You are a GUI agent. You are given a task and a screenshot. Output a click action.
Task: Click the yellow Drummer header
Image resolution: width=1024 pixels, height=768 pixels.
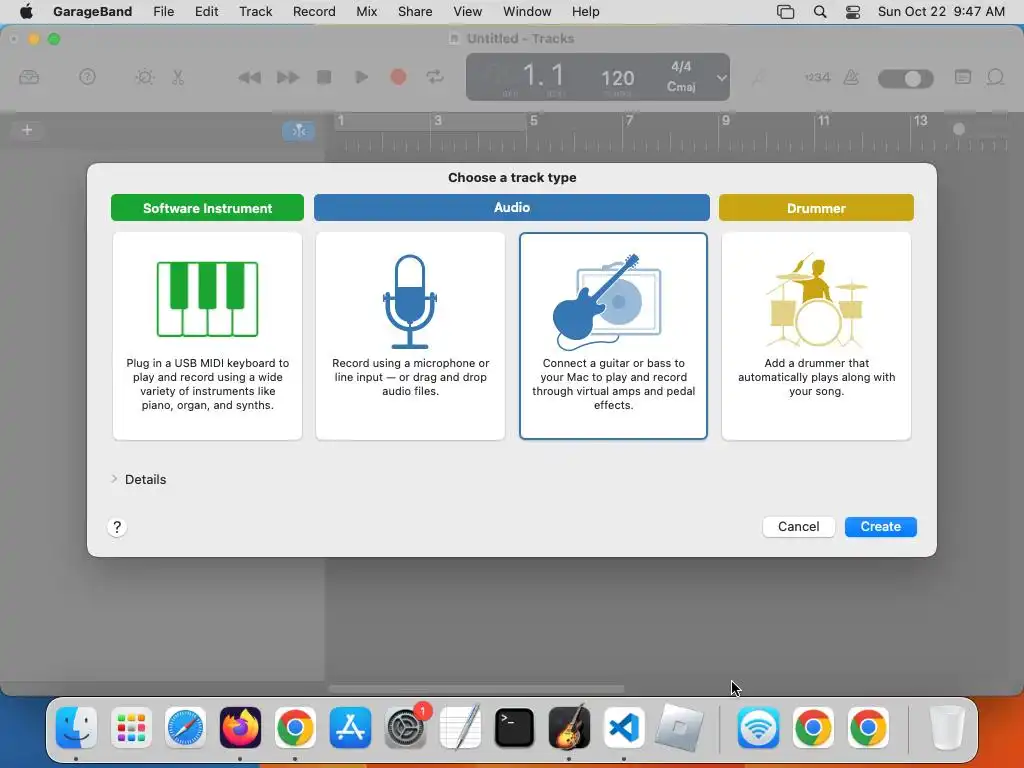(x=816, y=208)
